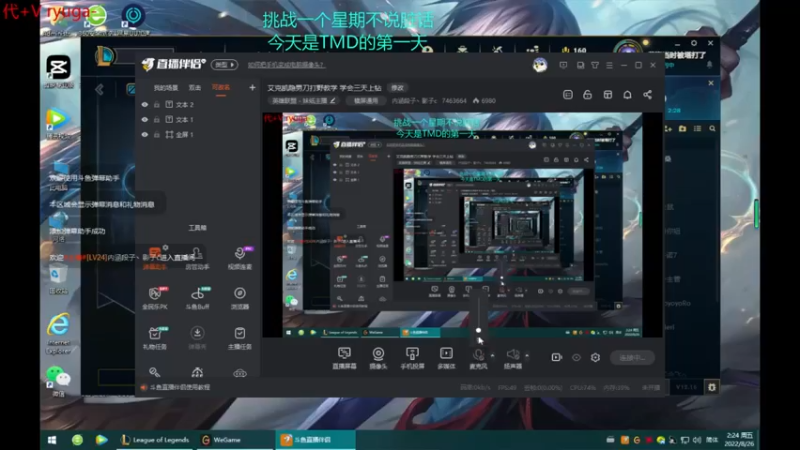Switch mode with the pill button beside logo

pos(224,65)
